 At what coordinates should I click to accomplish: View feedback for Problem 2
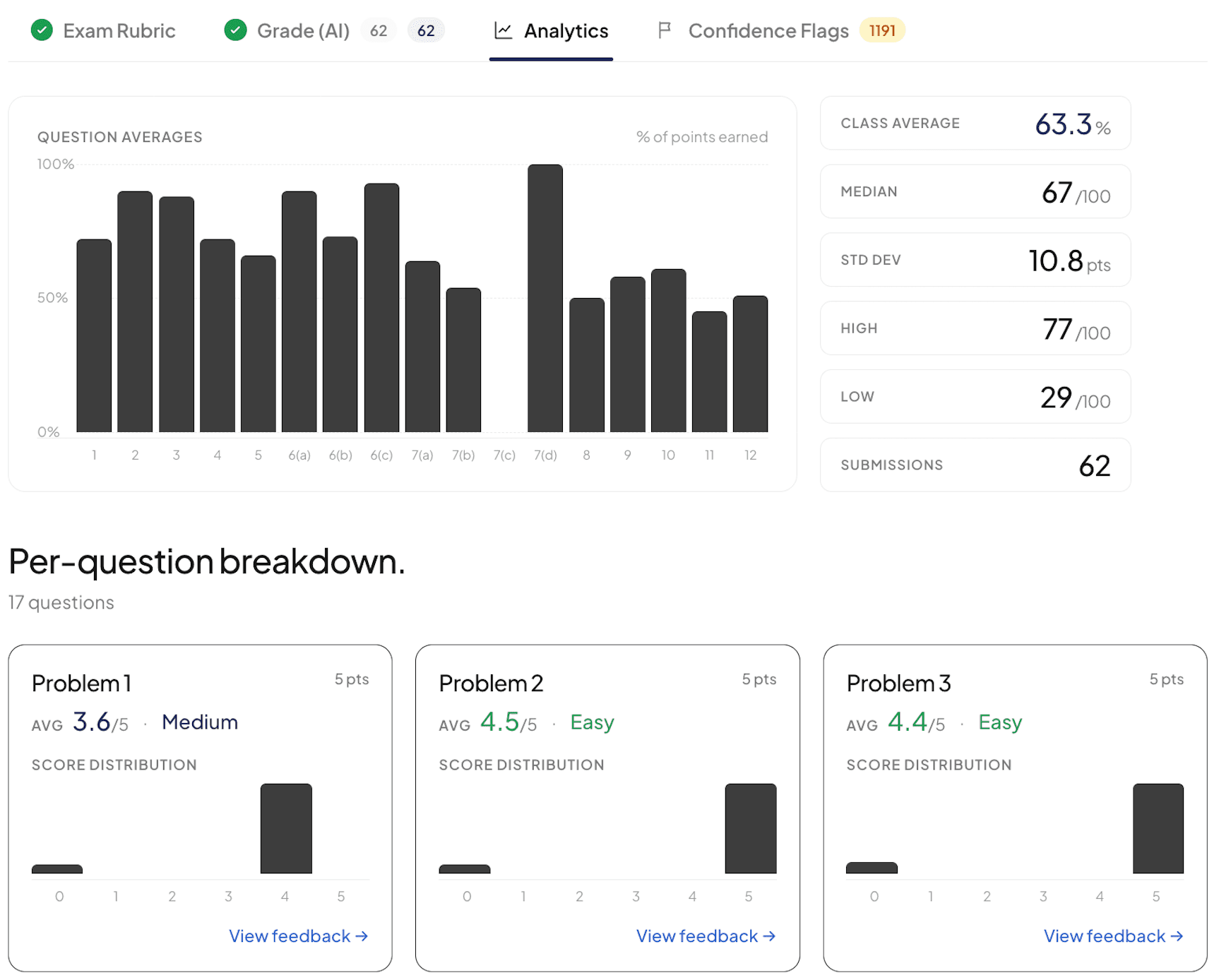click(706, 936)
